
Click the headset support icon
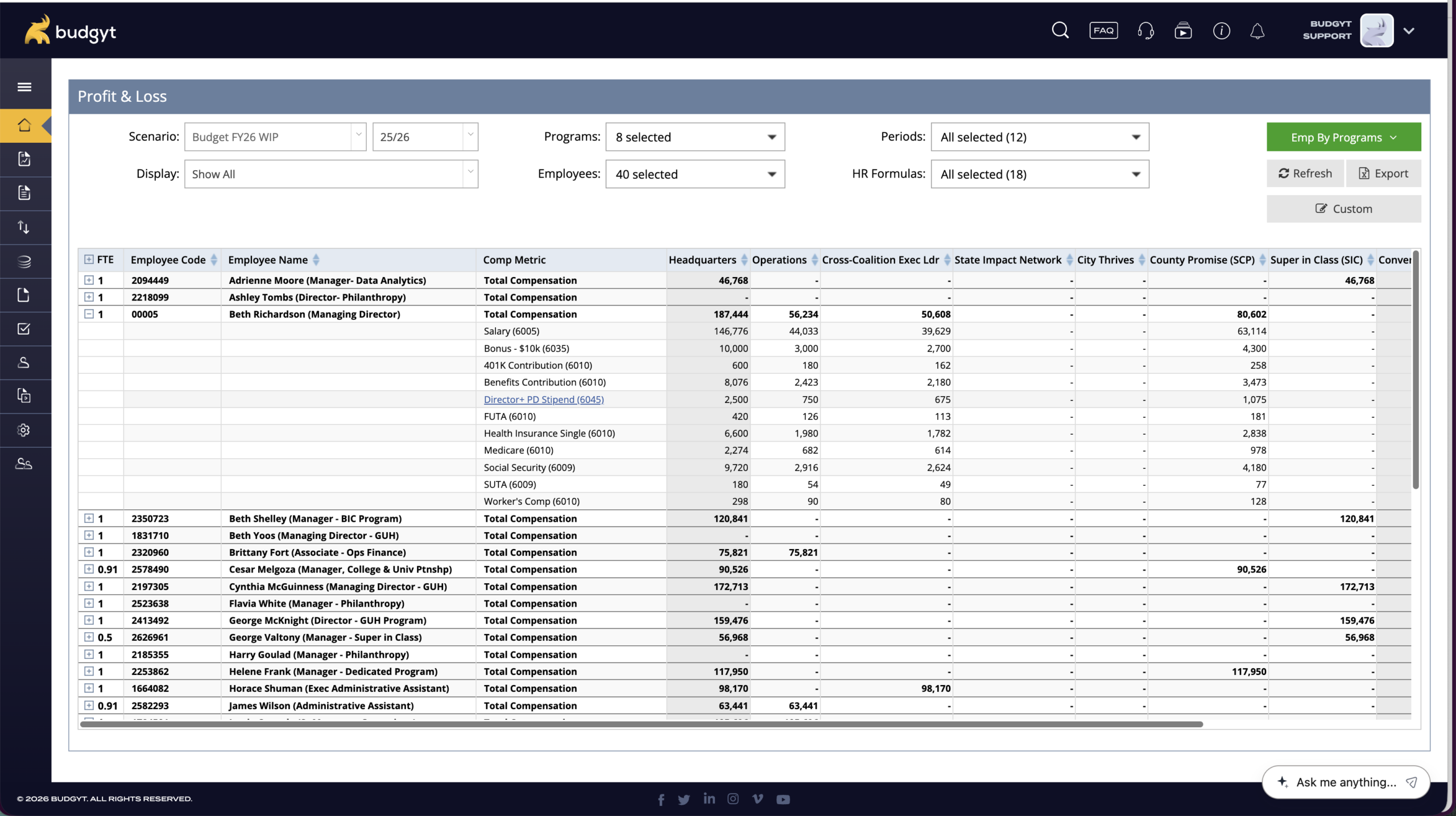[1145, 31]
